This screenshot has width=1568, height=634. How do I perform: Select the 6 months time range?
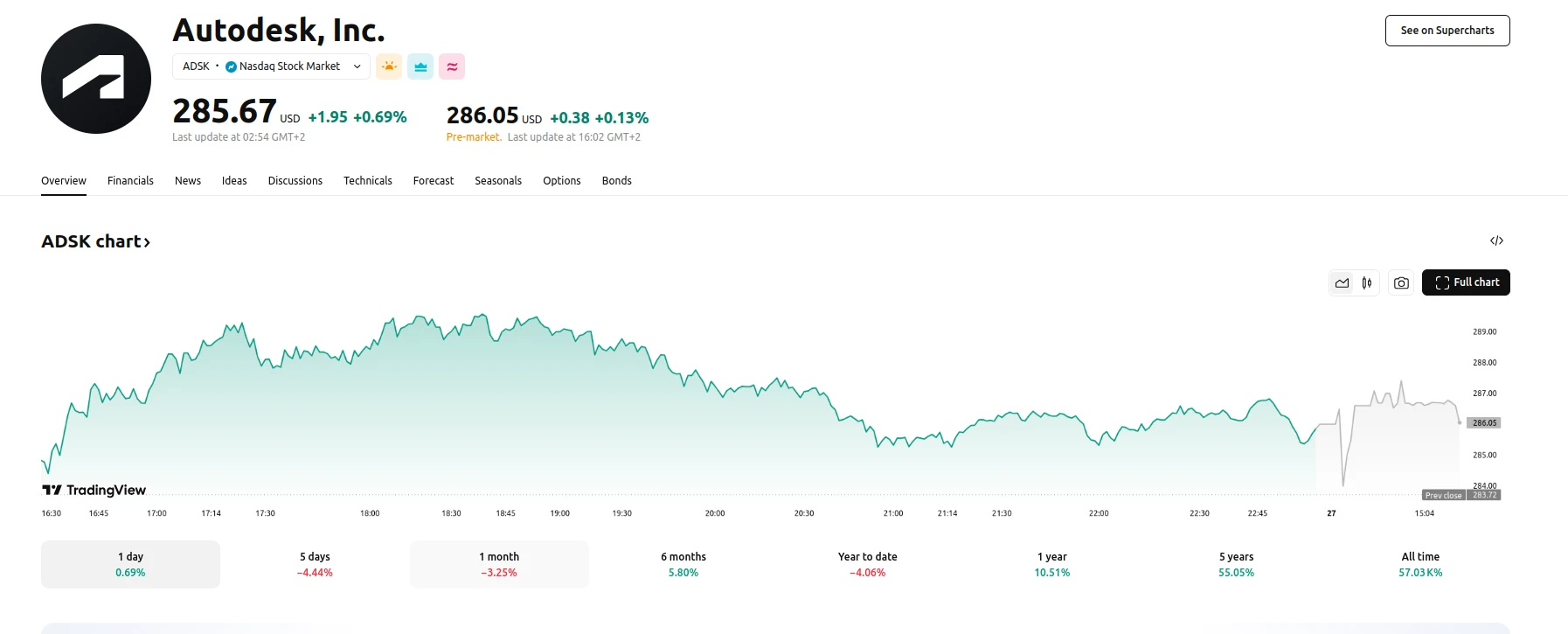click(x=683, y=564)
